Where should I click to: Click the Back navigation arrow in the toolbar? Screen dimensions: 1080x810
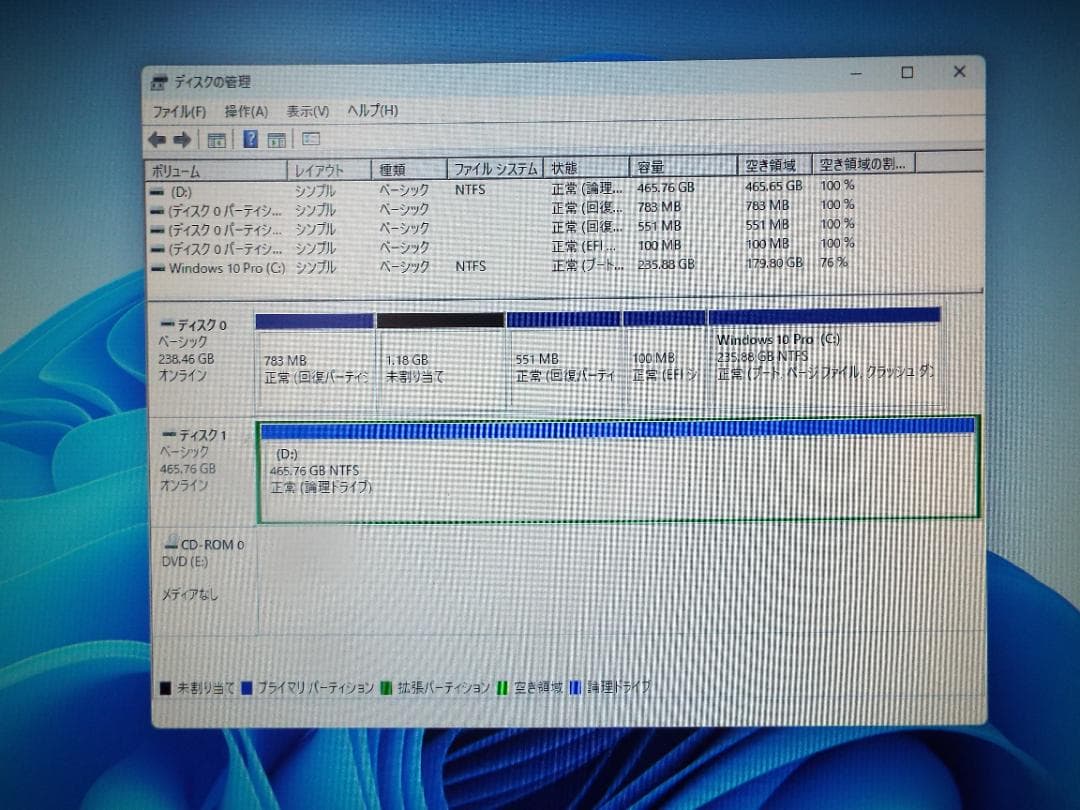pyautogui.click(x=157, y=139)
